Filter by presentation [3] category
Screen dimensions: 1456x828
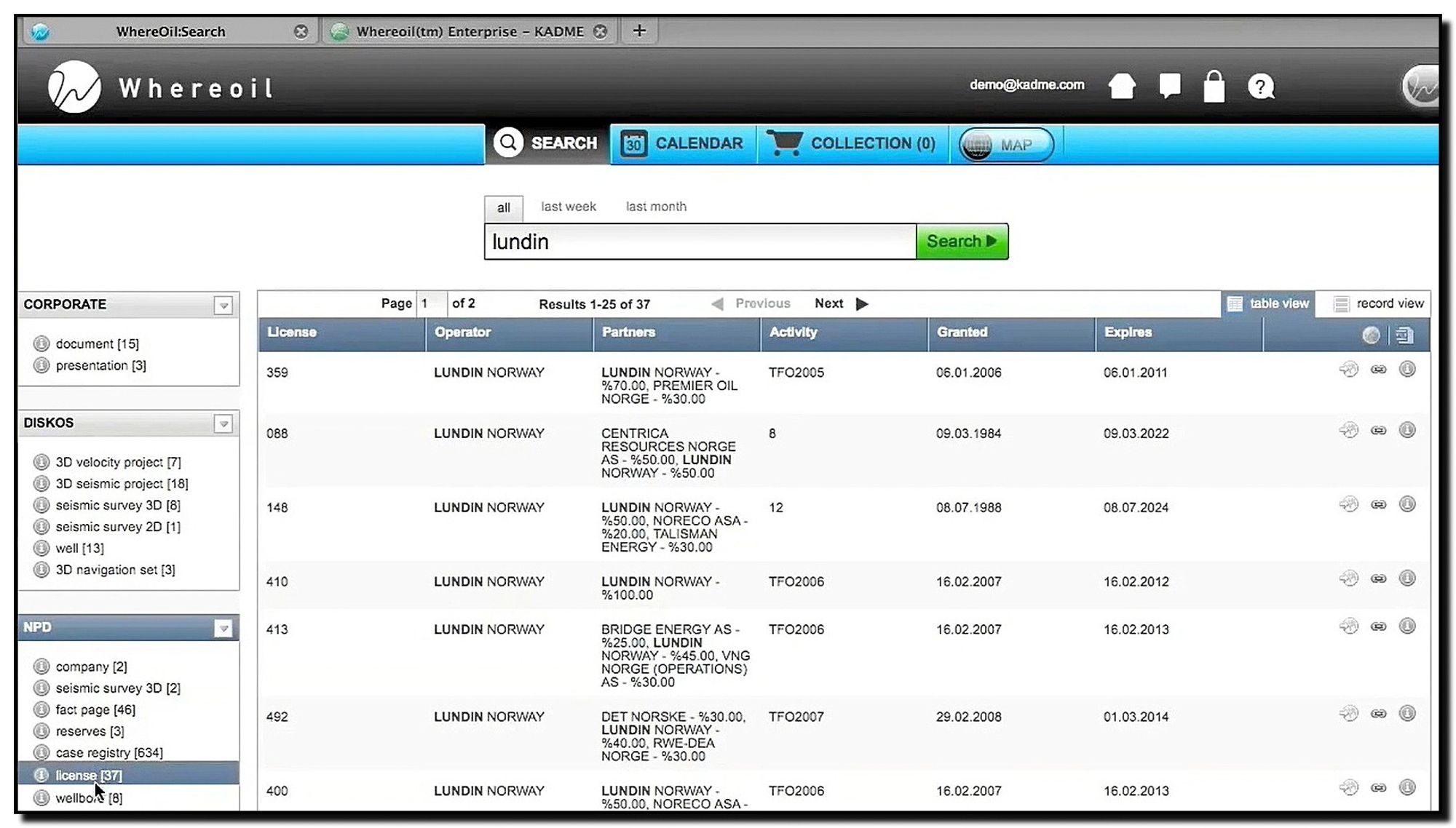tap(100, 365)
